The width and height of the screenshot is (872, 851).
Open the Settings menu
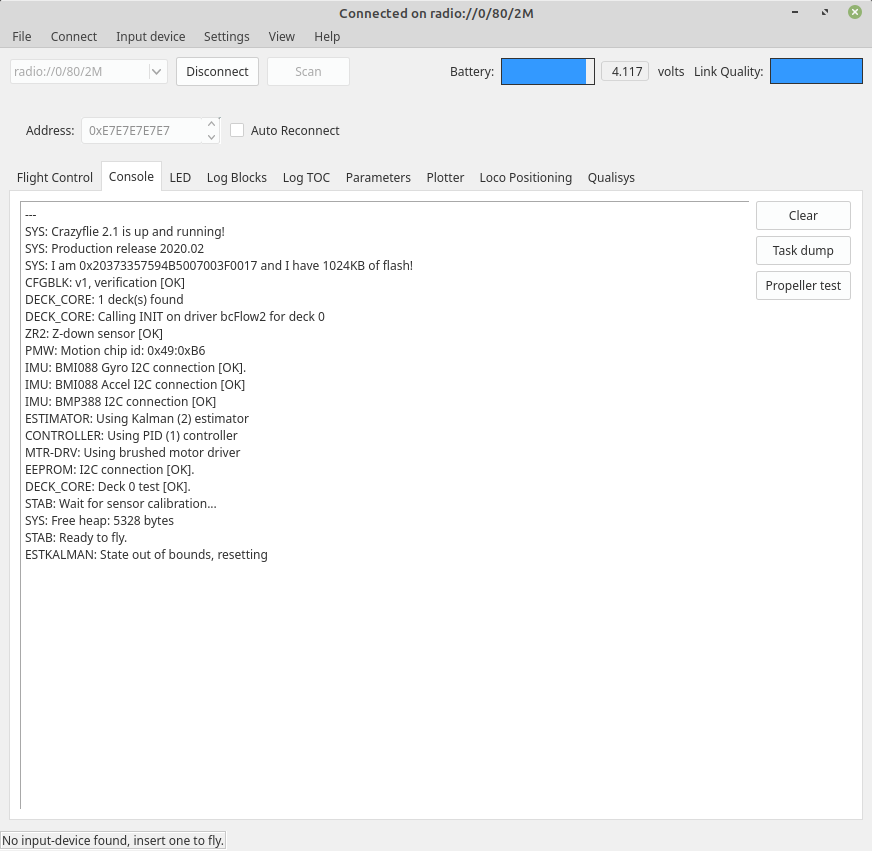(227, 36)
